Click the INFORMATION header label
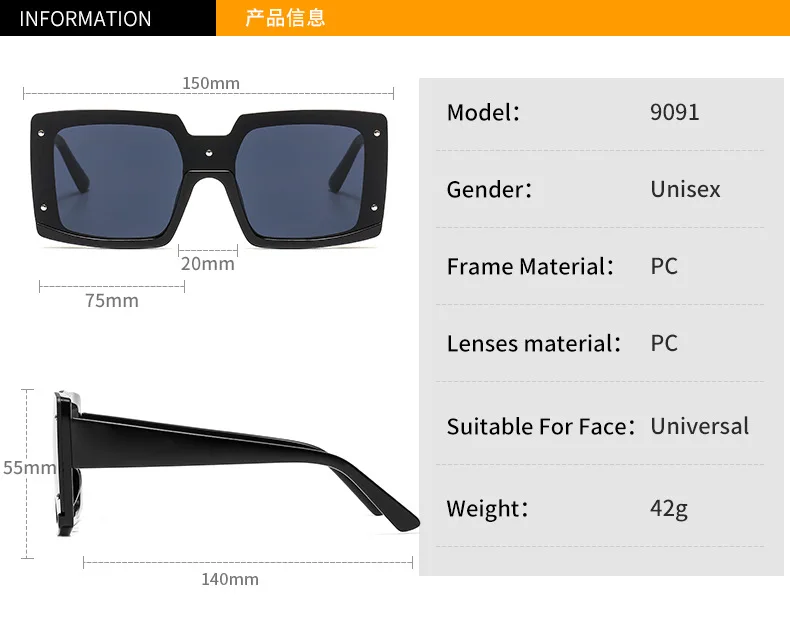The image size is (790, 641). click(85, 19)
